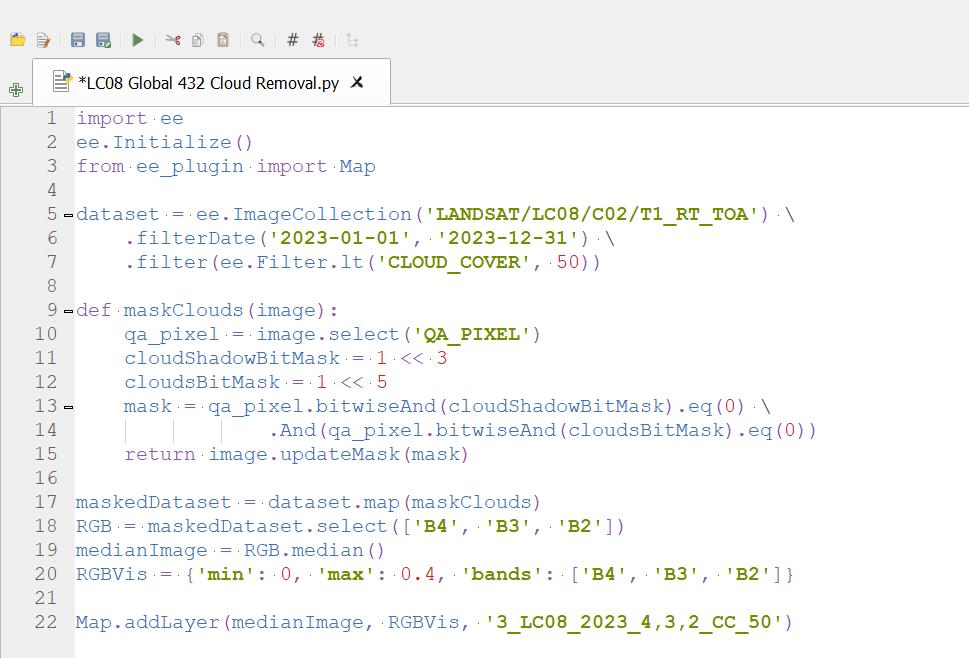Click the Save As icon with green pencil
969x658 pixels.
pos(103,40)
